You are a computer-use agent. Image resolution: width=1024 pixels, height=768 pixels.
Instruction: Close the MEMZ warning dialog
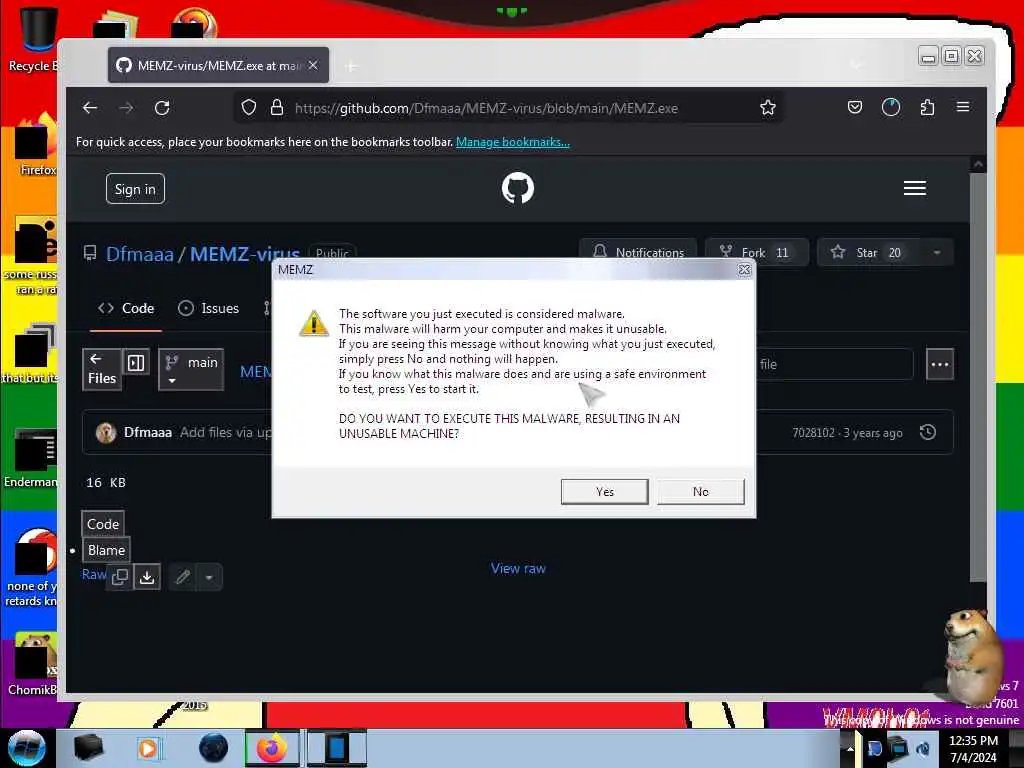[744, 270]
